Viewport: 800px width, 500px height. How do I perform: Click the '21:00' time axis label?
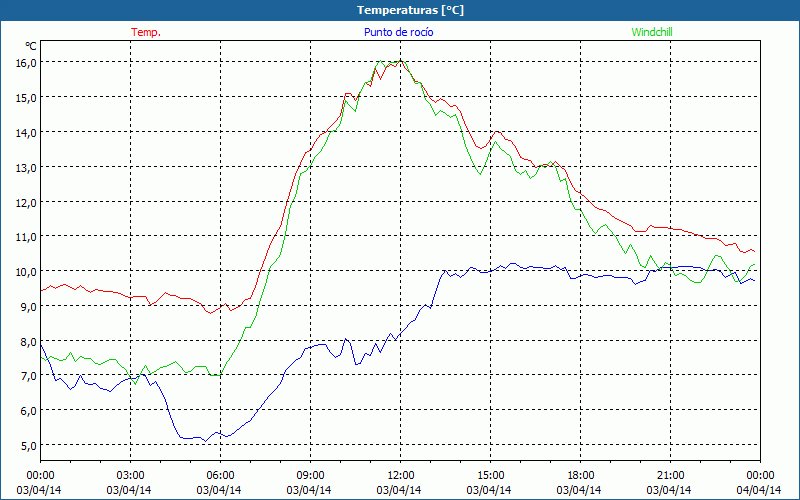coord(670,476)
